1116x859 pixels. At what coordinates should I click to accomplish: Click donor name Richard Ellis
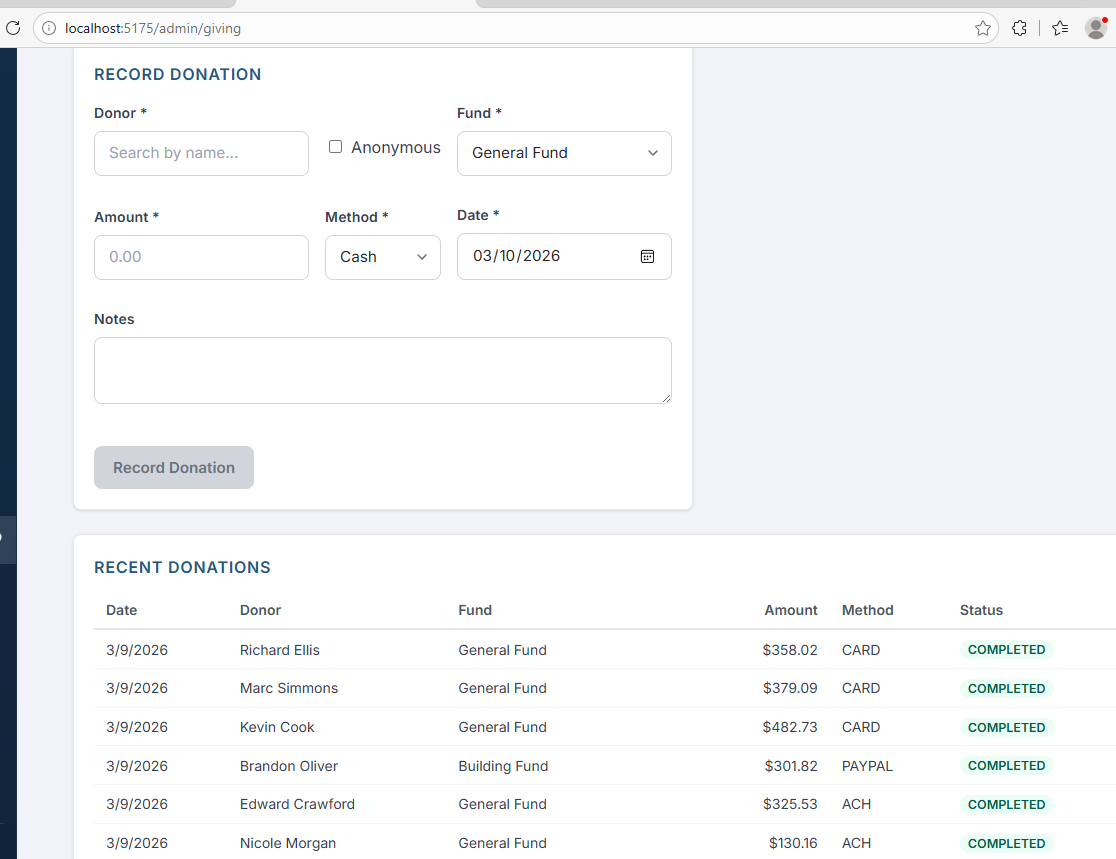click(279, 649)
